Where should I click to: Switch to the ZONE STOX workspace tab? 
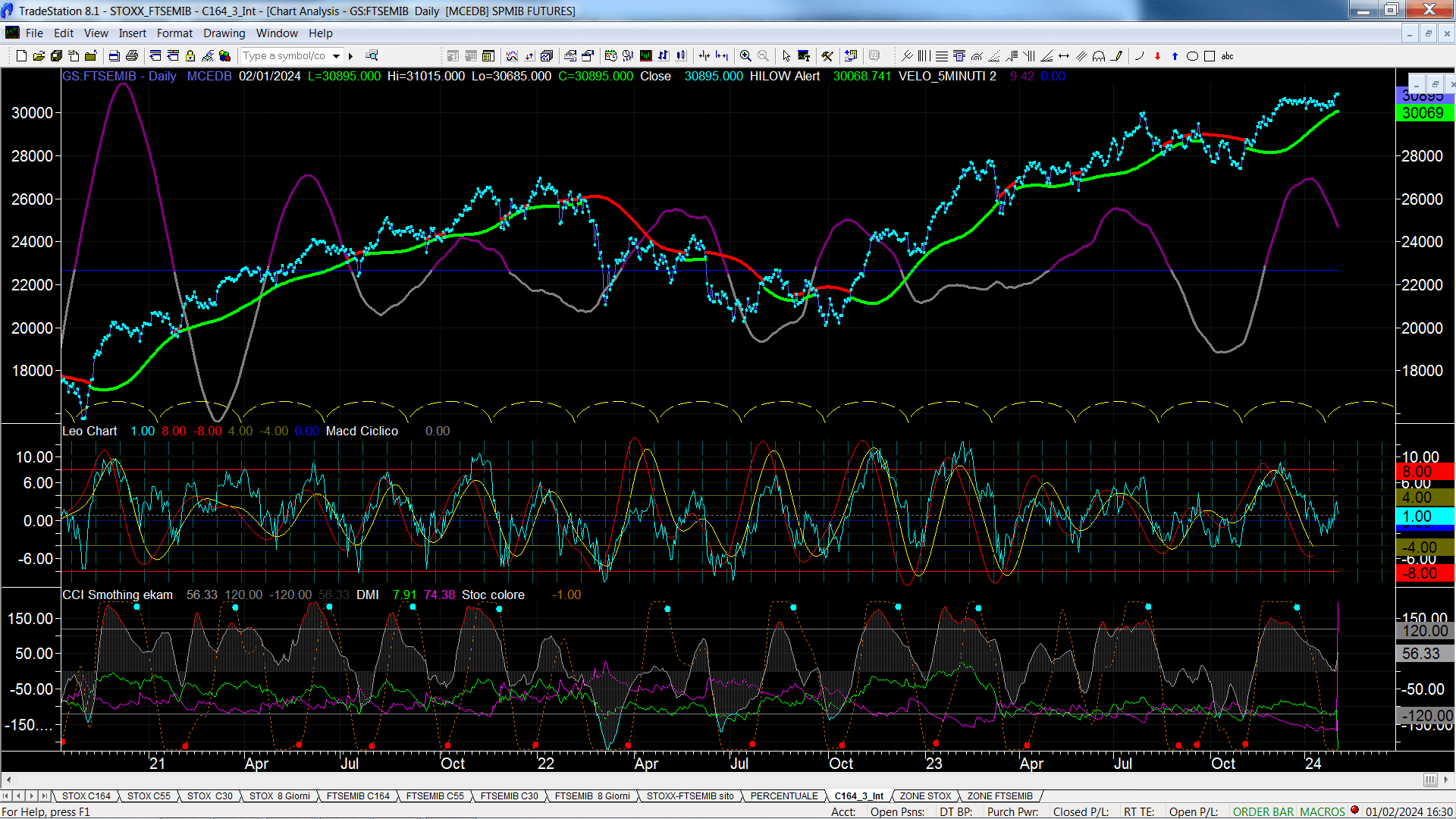(925, 796)
